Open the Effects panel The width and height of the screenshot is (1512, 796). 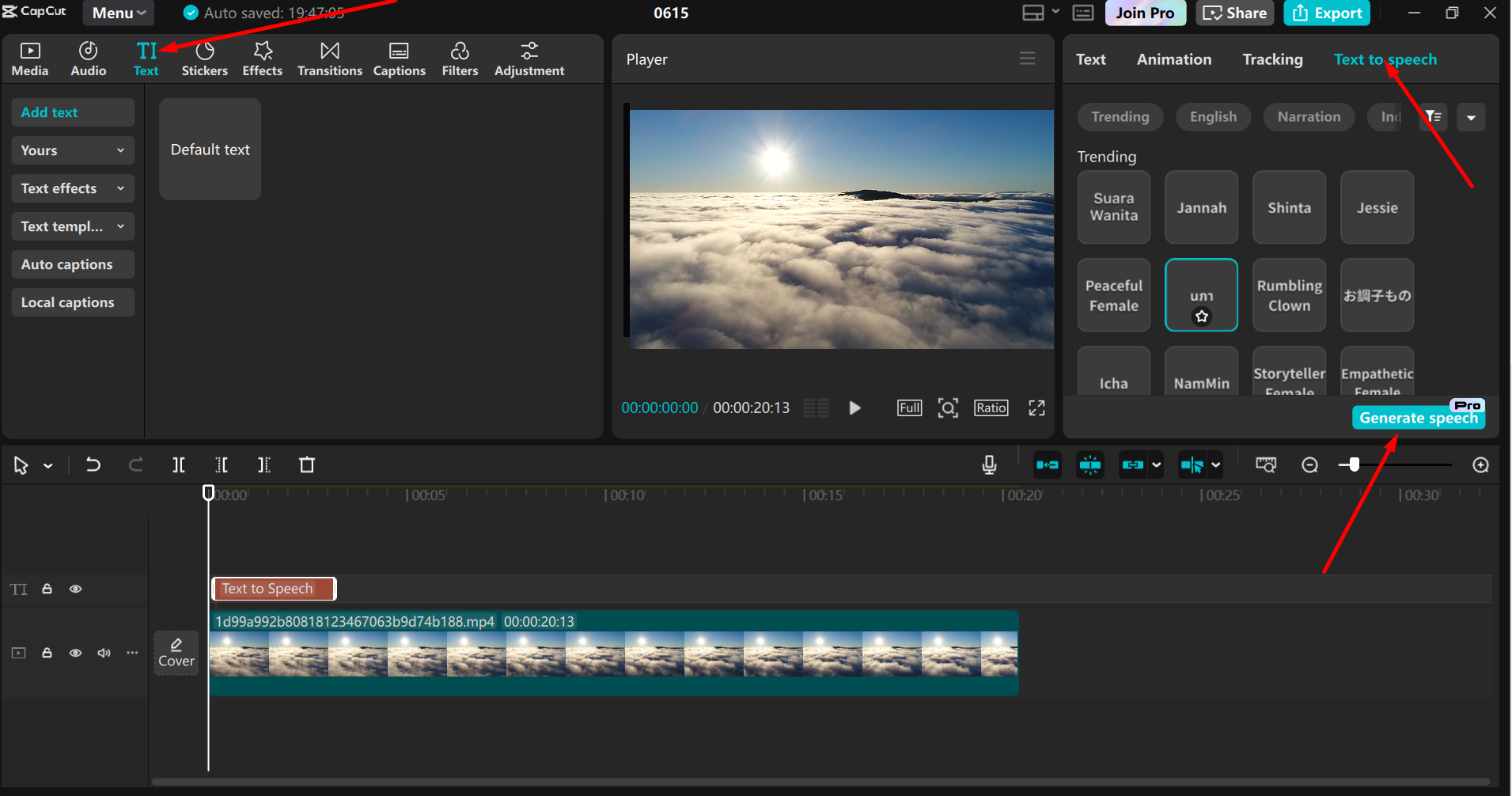tap(262, 58)
